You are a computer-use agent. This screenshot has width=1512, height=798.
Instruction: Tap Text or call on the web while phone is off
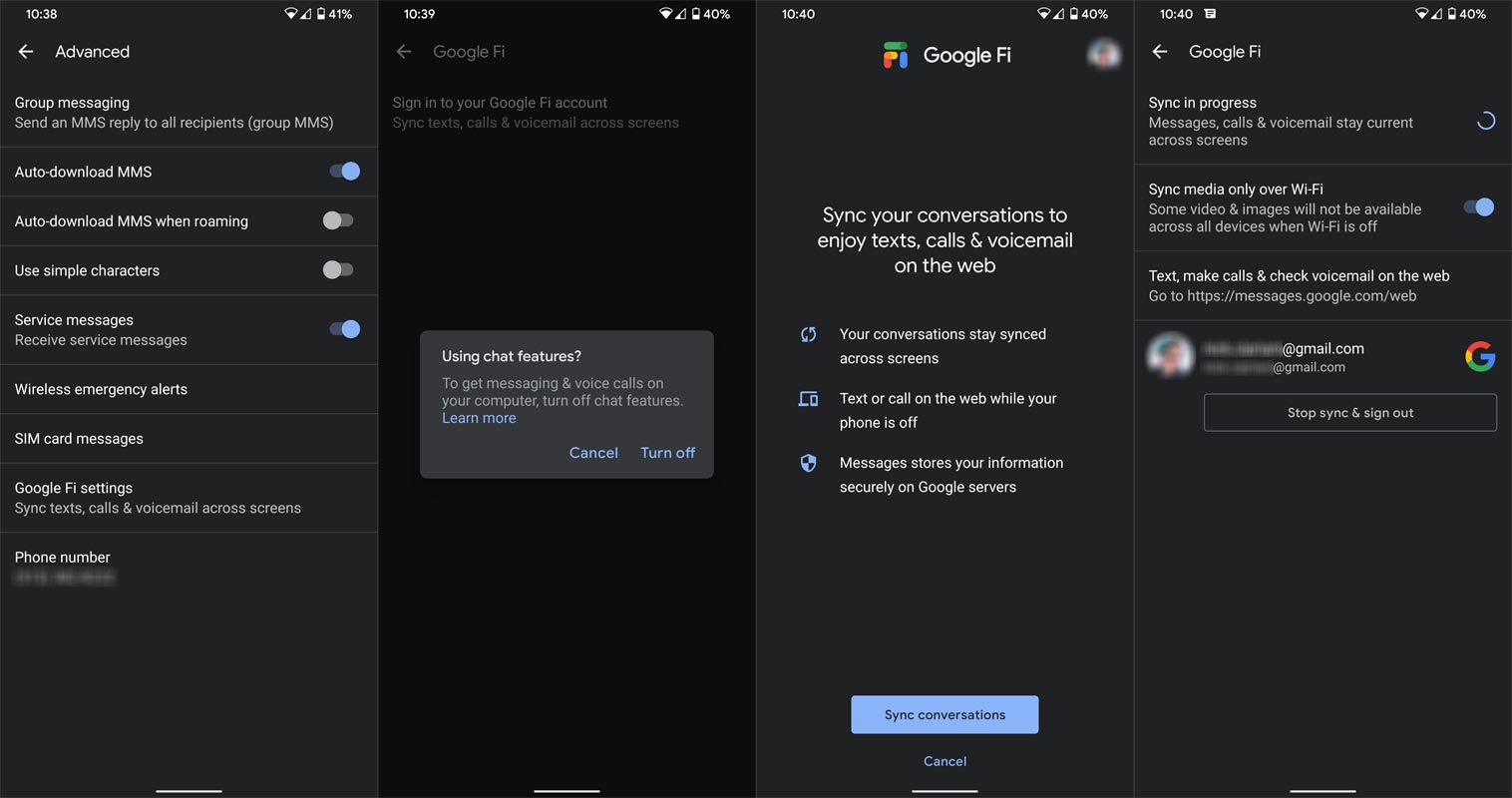947,410
